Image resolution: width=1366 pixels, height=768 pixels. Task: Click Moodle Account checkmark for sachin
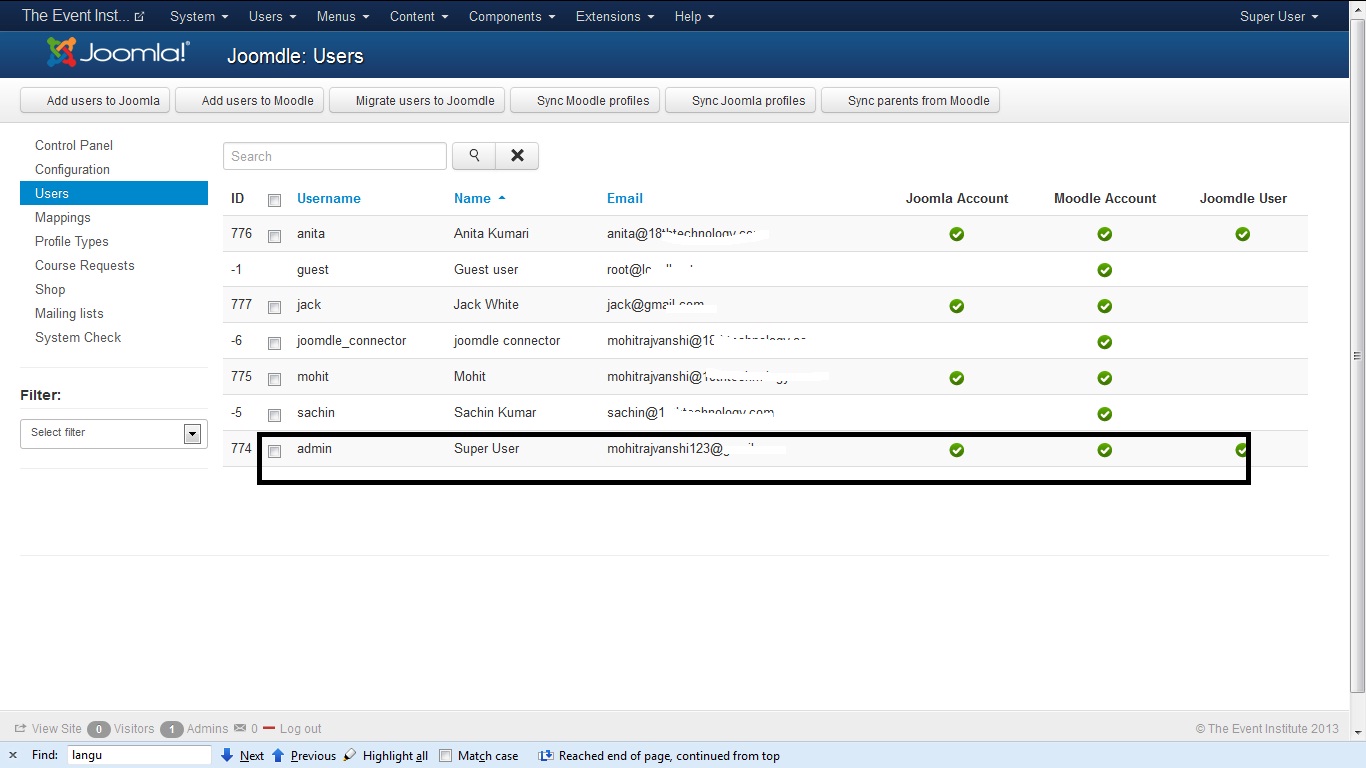1105,414
